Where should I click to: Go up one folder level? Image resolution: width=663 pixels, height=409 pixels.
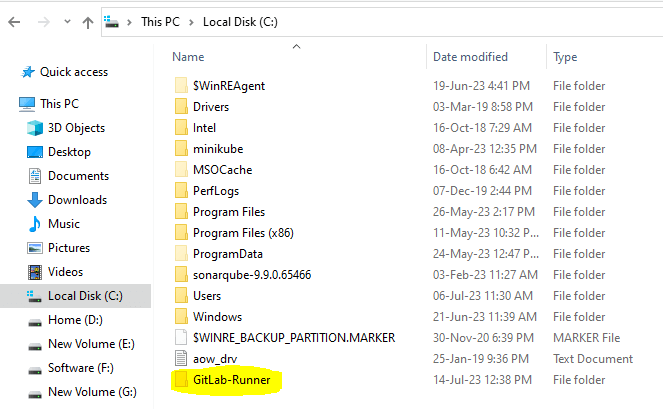(88, 22)
